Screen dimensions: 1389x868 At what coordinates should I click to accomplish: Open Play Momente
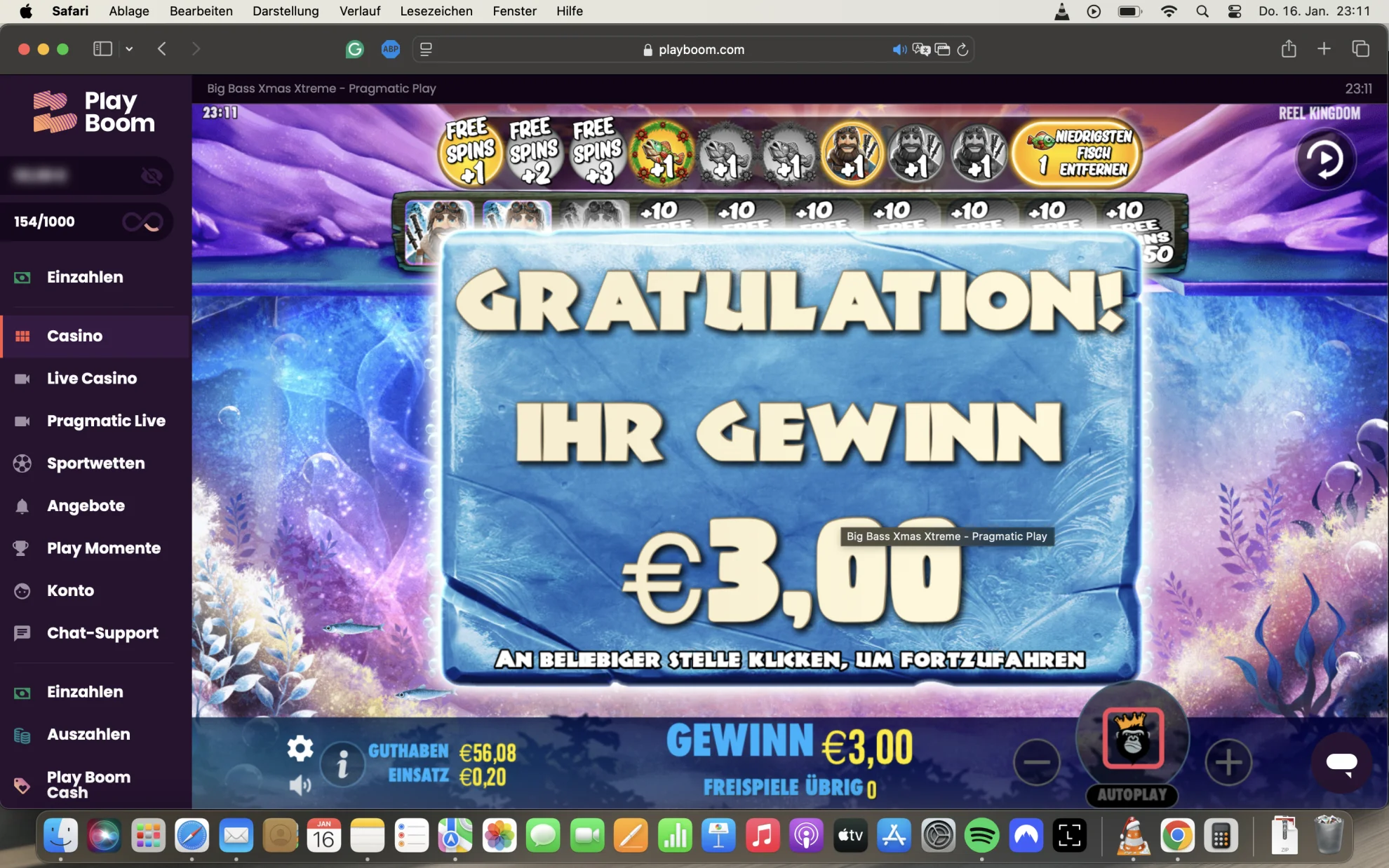(x=103, y=548)
